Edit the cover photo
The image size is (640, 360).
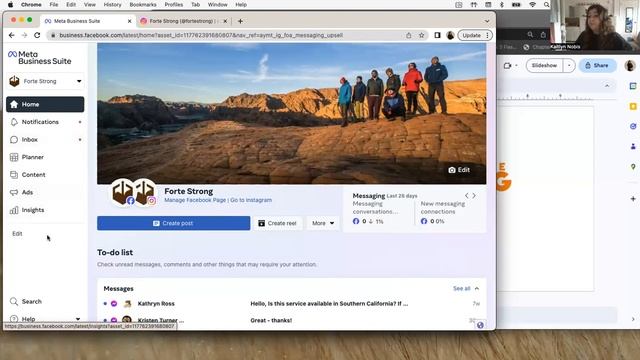[459, 170]
